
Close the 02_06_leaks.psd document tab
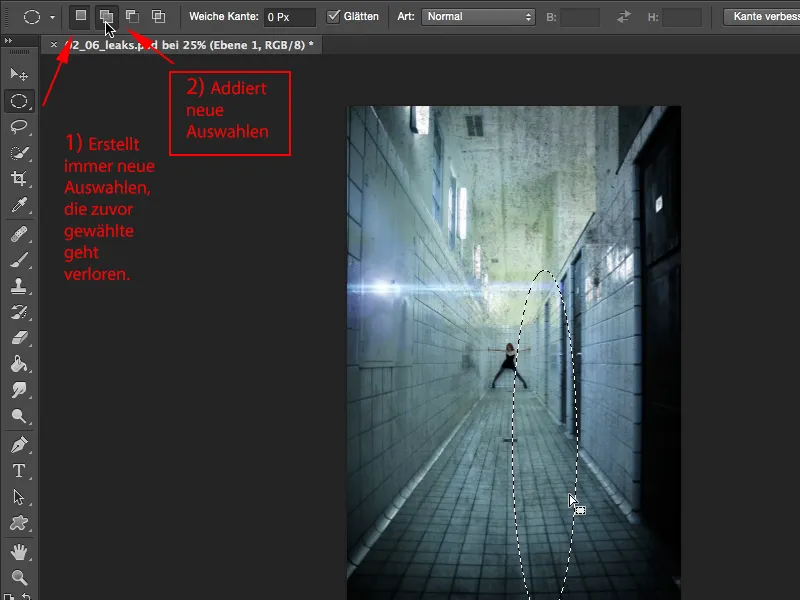coord(54,45)
